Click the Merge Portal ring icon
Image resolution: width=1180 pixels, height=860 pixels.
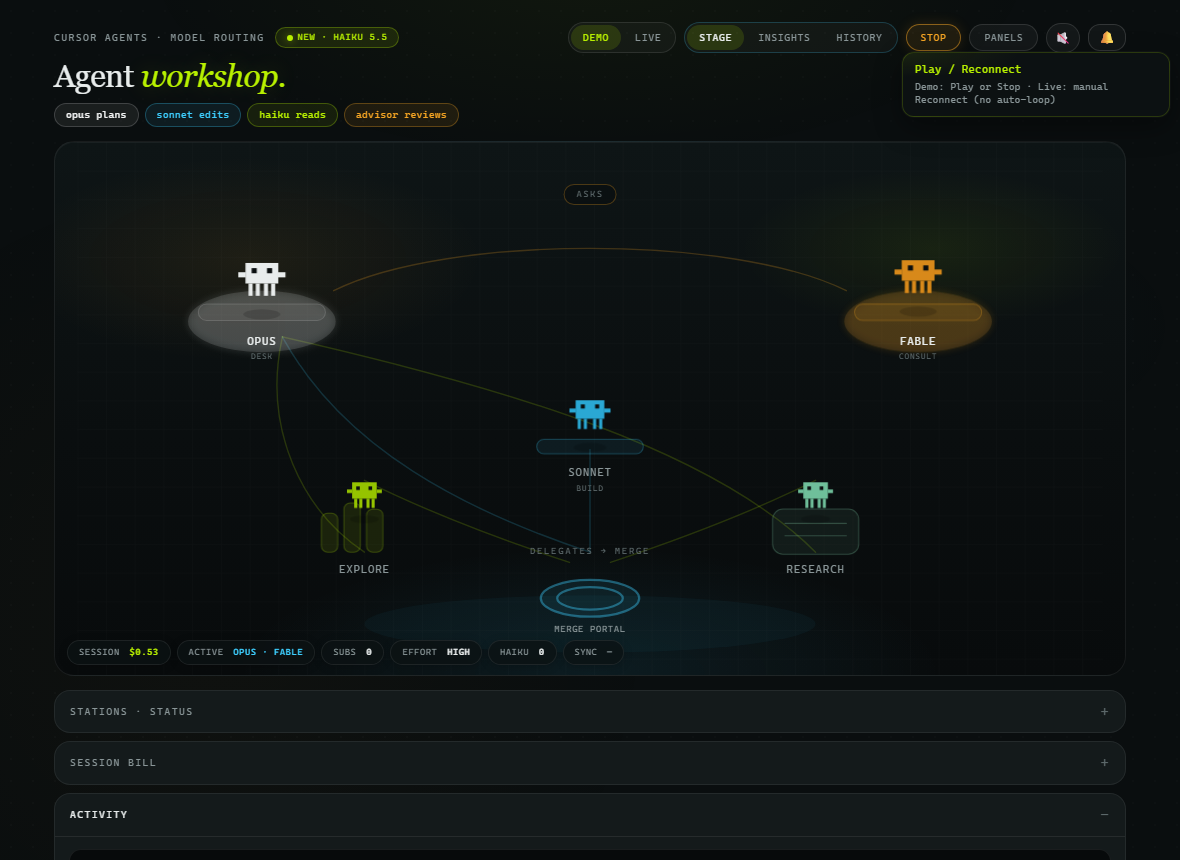pos(590,599)
